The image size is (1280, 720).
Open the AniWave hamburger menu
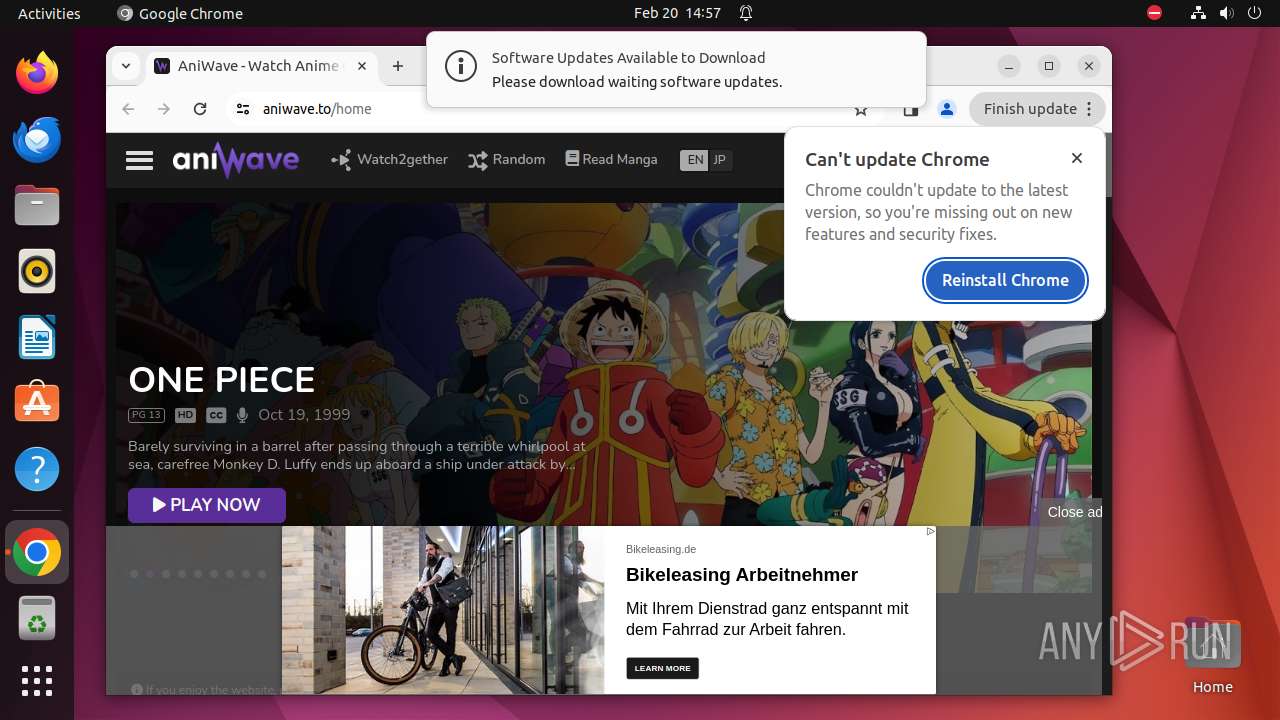click(139, 160)
